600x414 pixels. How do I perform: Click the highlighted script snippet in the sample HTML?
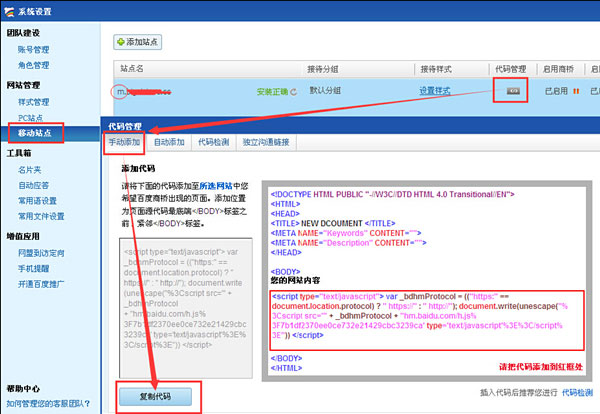427,320
